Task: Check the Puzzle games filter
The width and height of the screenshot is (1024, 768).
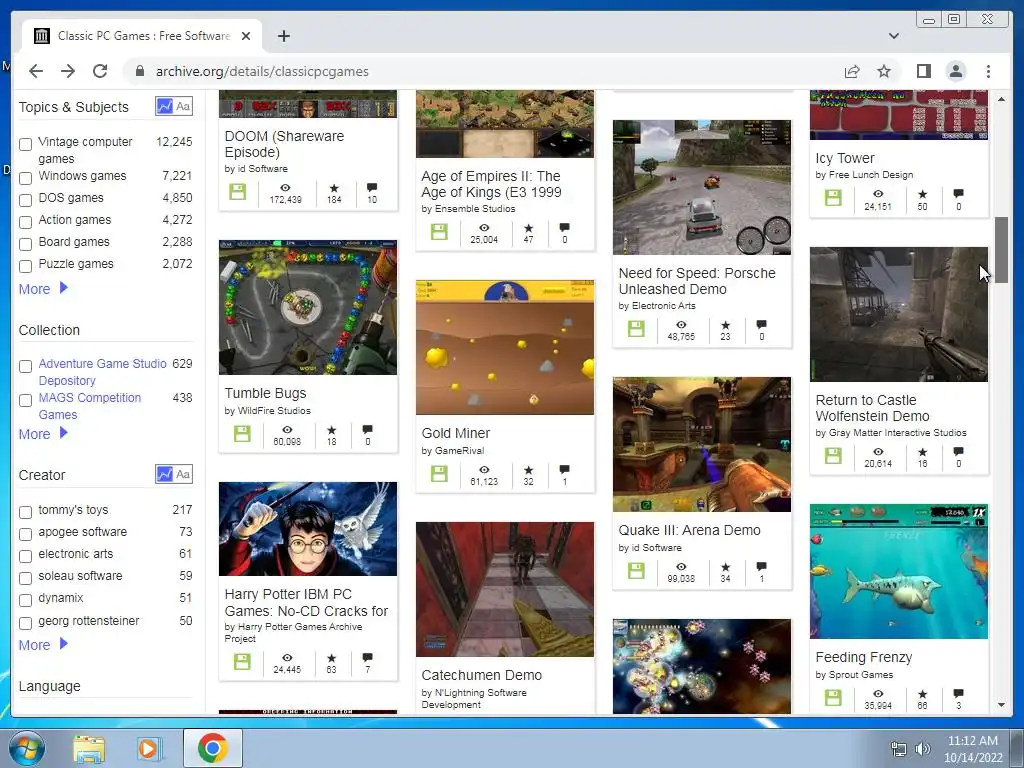Action: (25, 266)
